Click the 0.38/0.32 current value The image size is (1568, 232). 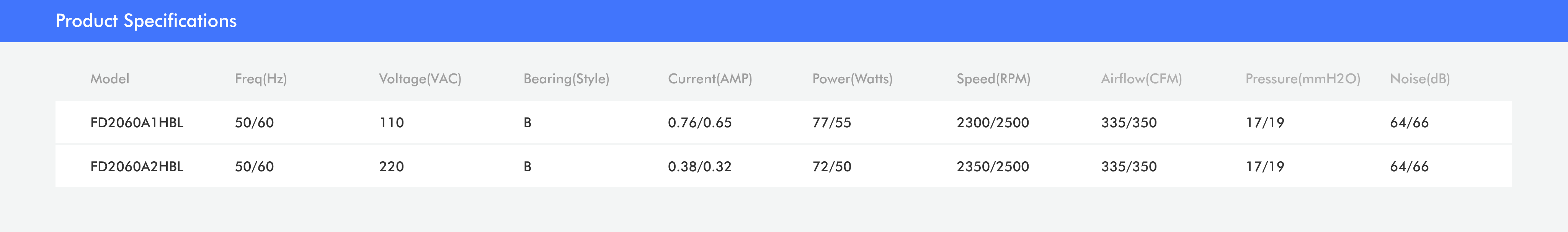coord(699,166)
